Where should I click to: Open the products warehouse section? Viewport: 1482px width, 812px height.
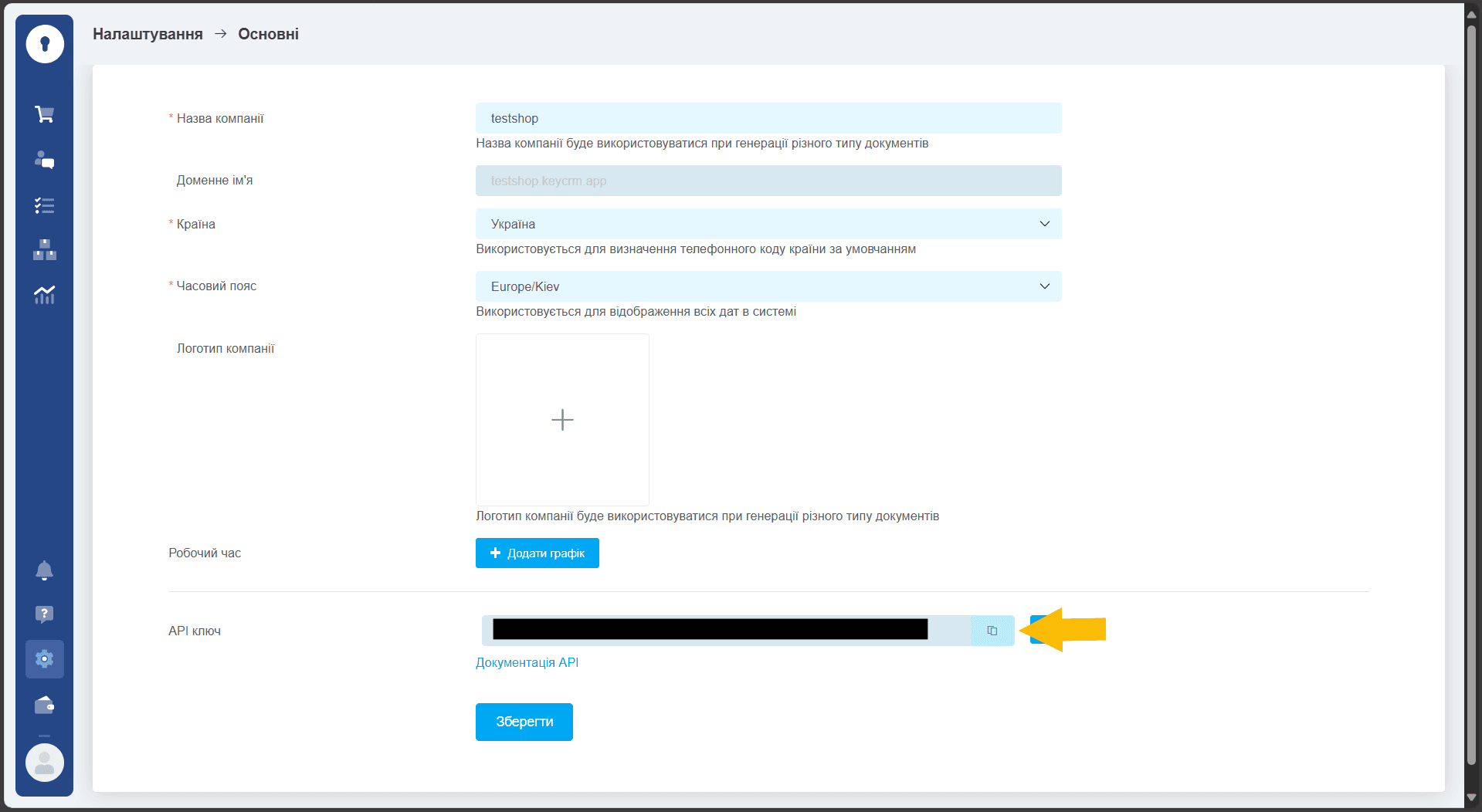click(44, 249)
